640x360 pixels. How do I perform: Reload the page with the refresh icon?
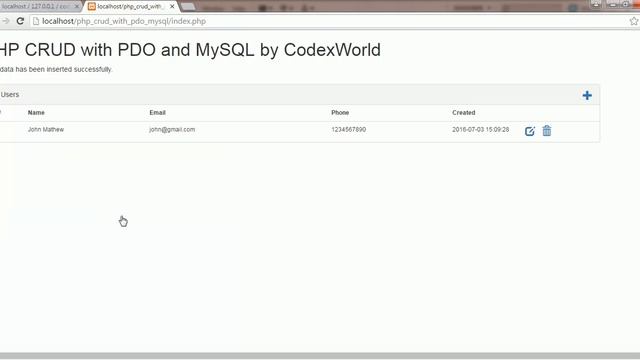point(20,21)
